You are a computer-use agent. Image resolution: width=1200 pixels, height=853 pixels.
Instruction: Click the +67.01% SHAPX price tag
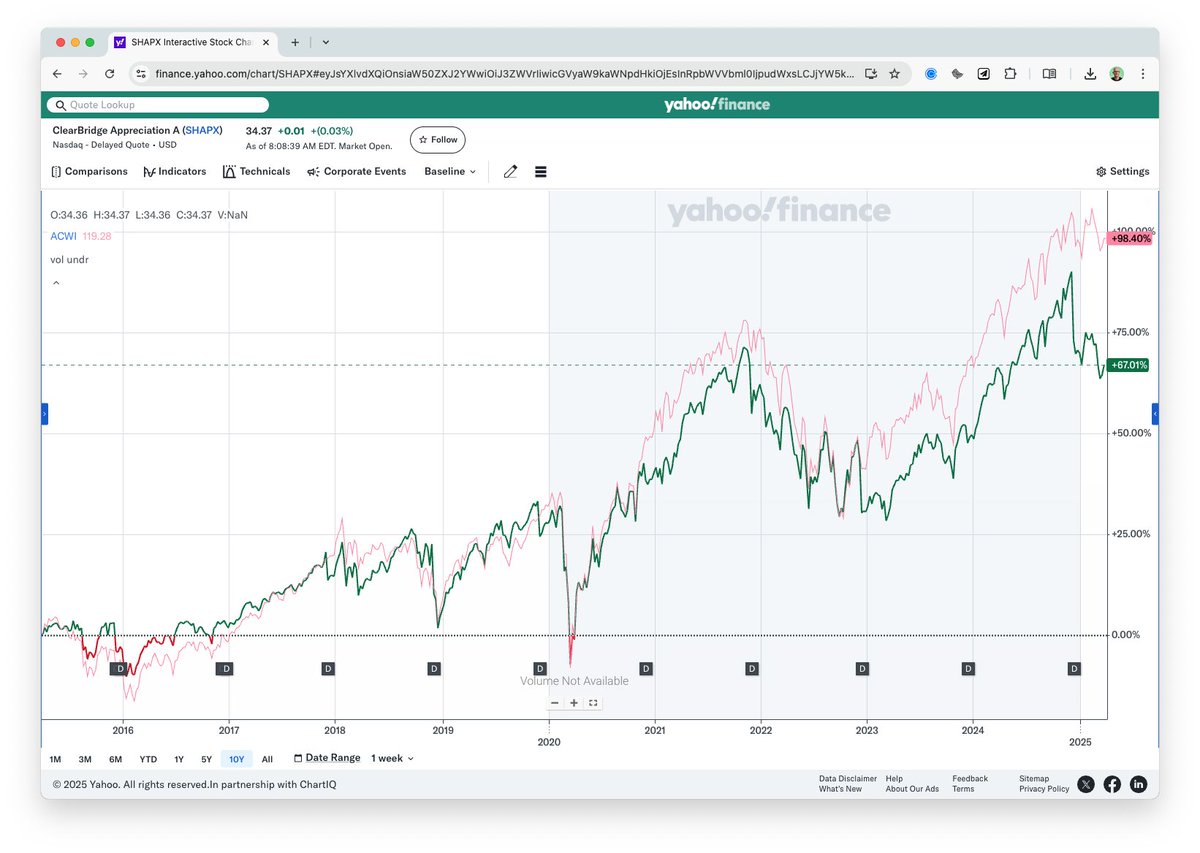coord(1129,366)
